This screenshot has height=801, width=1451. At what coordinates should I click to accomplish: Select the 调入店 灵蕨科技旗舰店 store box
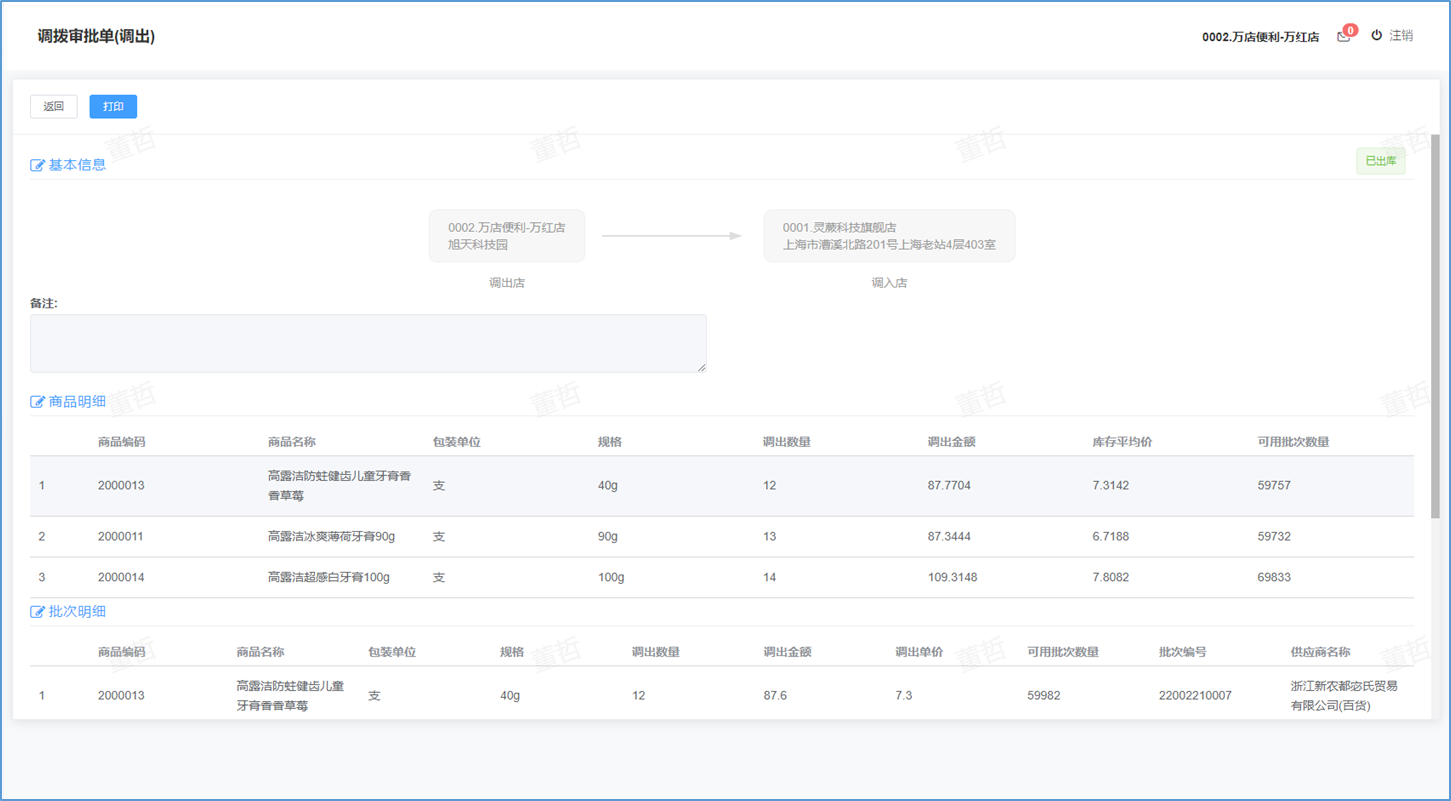889,236
